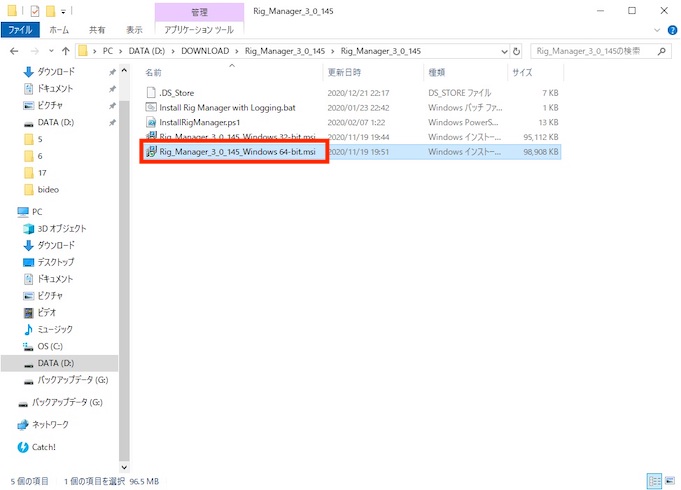Expand the chevron after PC in breadcrumb
This screenshot has height=490, width=681.
(x=120, y=51)
